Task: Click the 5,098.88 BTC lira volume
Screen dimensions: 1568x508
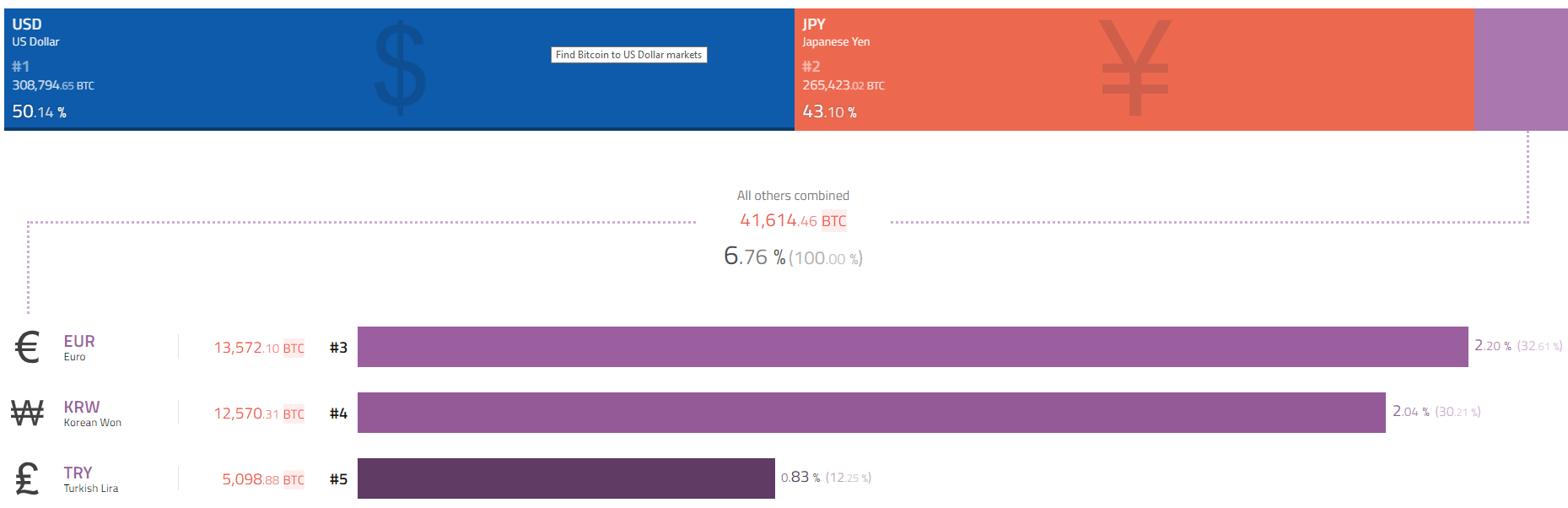Action: [262, 479]
